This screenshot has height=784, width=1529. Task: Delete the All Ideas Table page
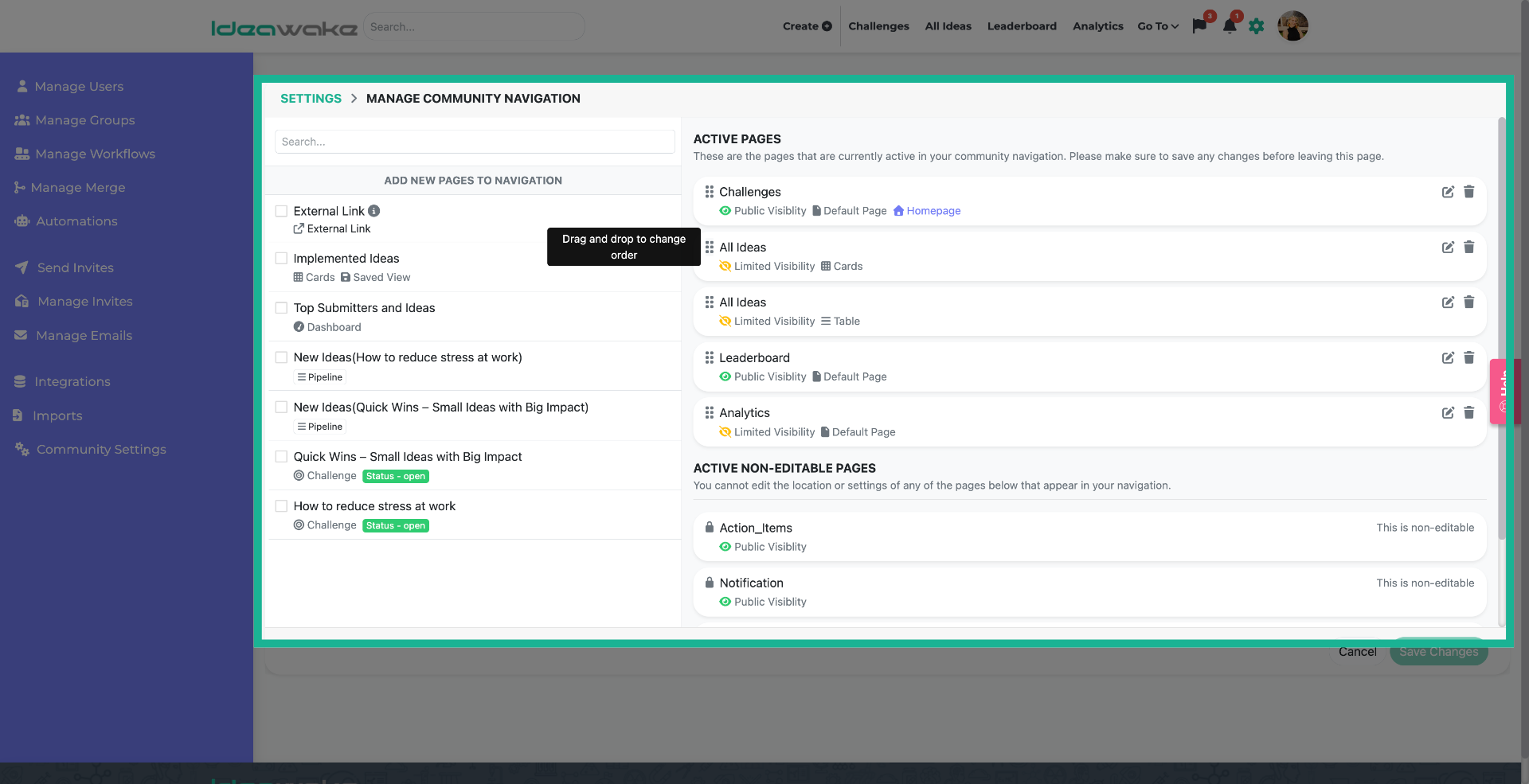pyautogui.click(x=1469, y=302)
